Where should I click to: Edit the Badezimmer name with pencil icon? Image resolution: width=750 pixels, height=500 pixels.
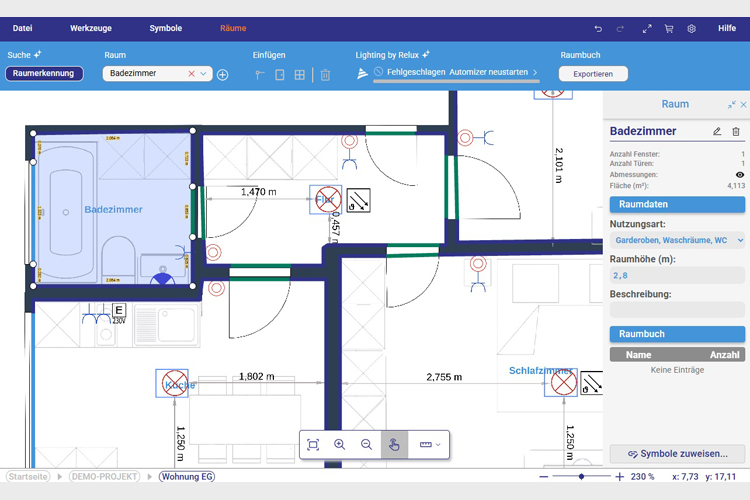pos(717,131)
